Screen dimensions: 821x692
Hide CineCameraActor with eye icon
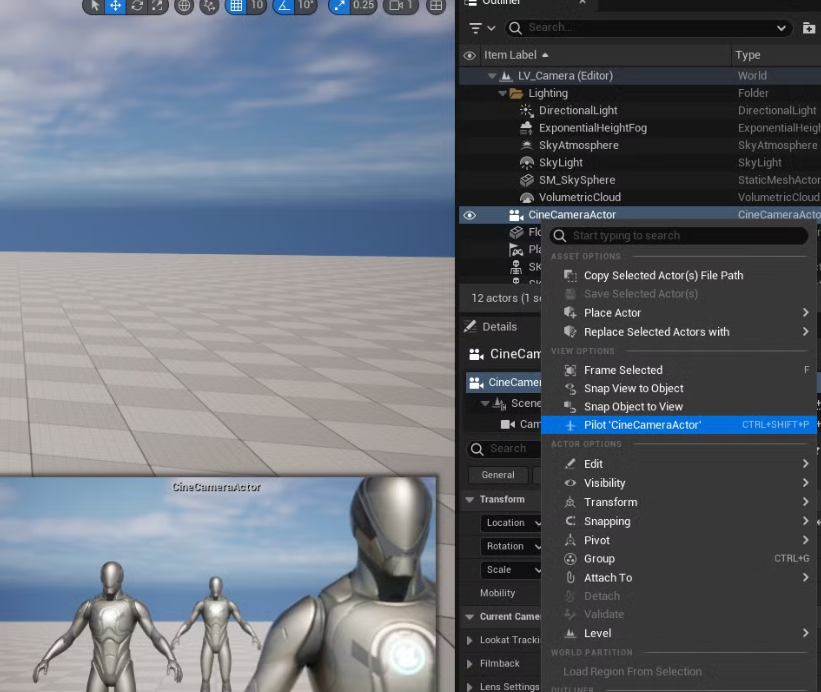click(x=470, y=215)
